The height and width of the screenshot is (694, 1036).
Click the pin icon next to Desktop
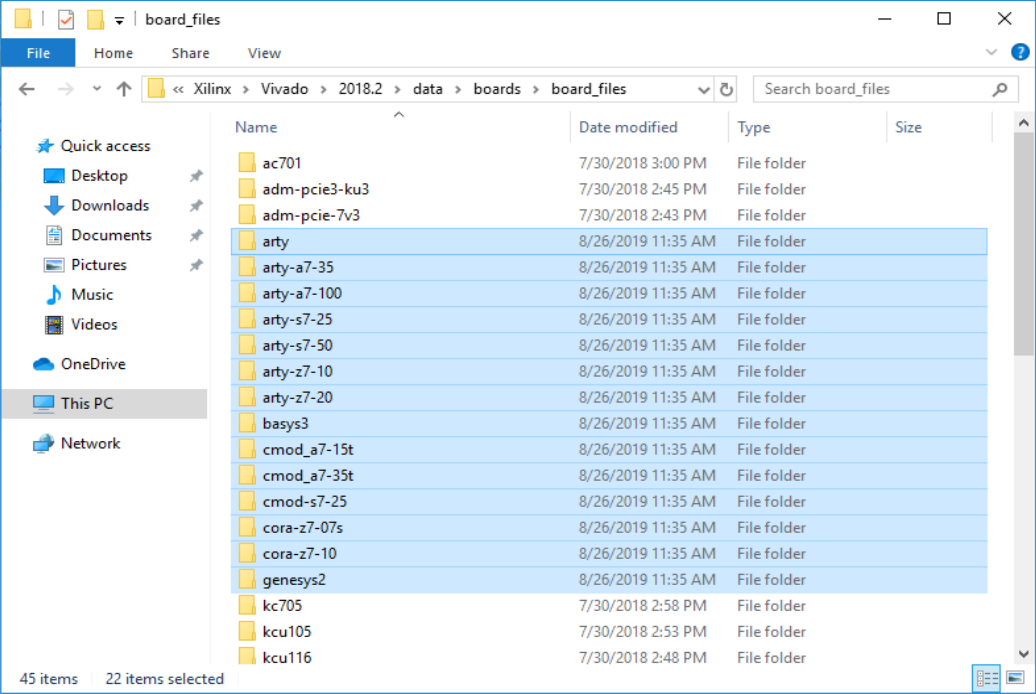coord(196,176)
